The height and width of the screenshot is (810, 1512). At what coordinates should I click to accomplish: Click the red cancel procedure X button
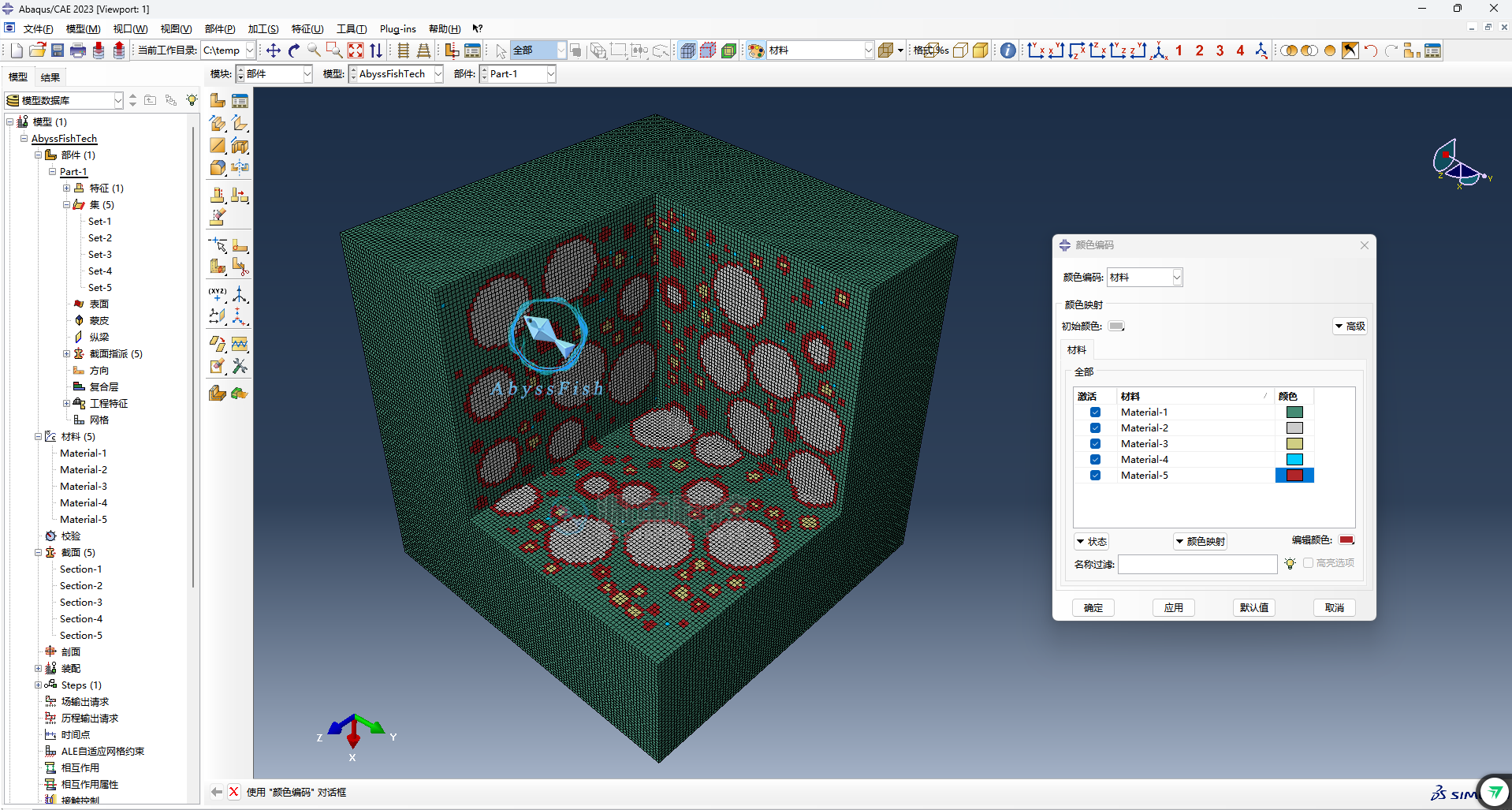[234, 792]
